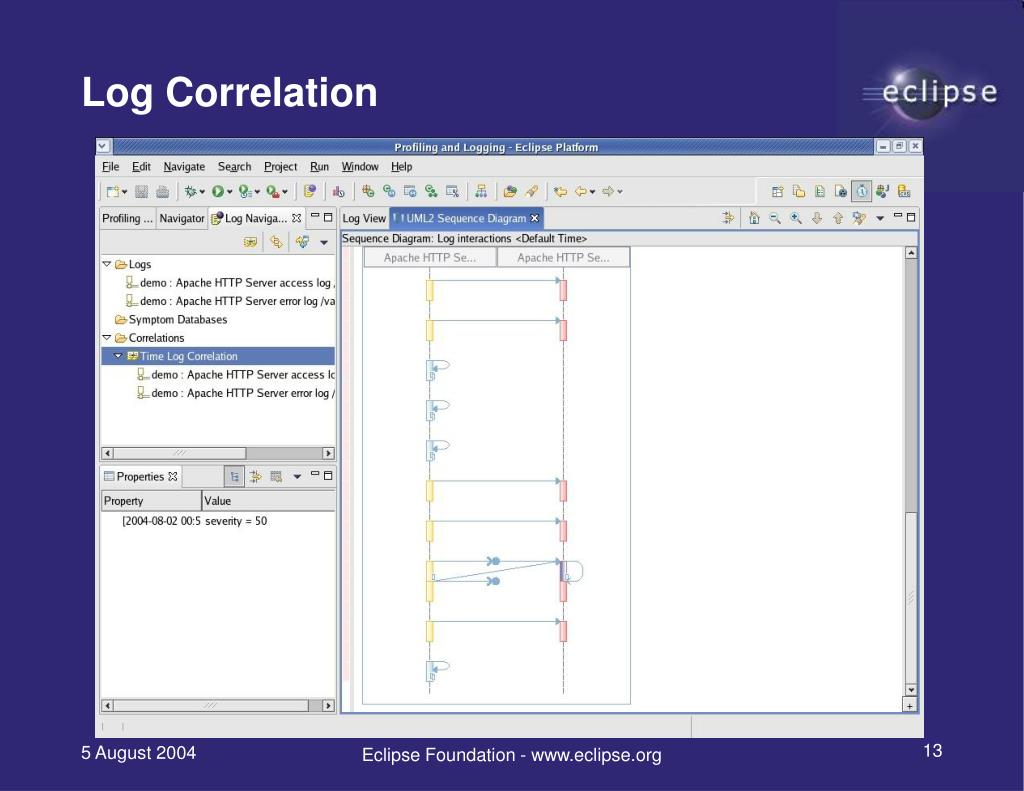
Task: Switch to the Profiling tab
Action: click(x=127, y=218)
